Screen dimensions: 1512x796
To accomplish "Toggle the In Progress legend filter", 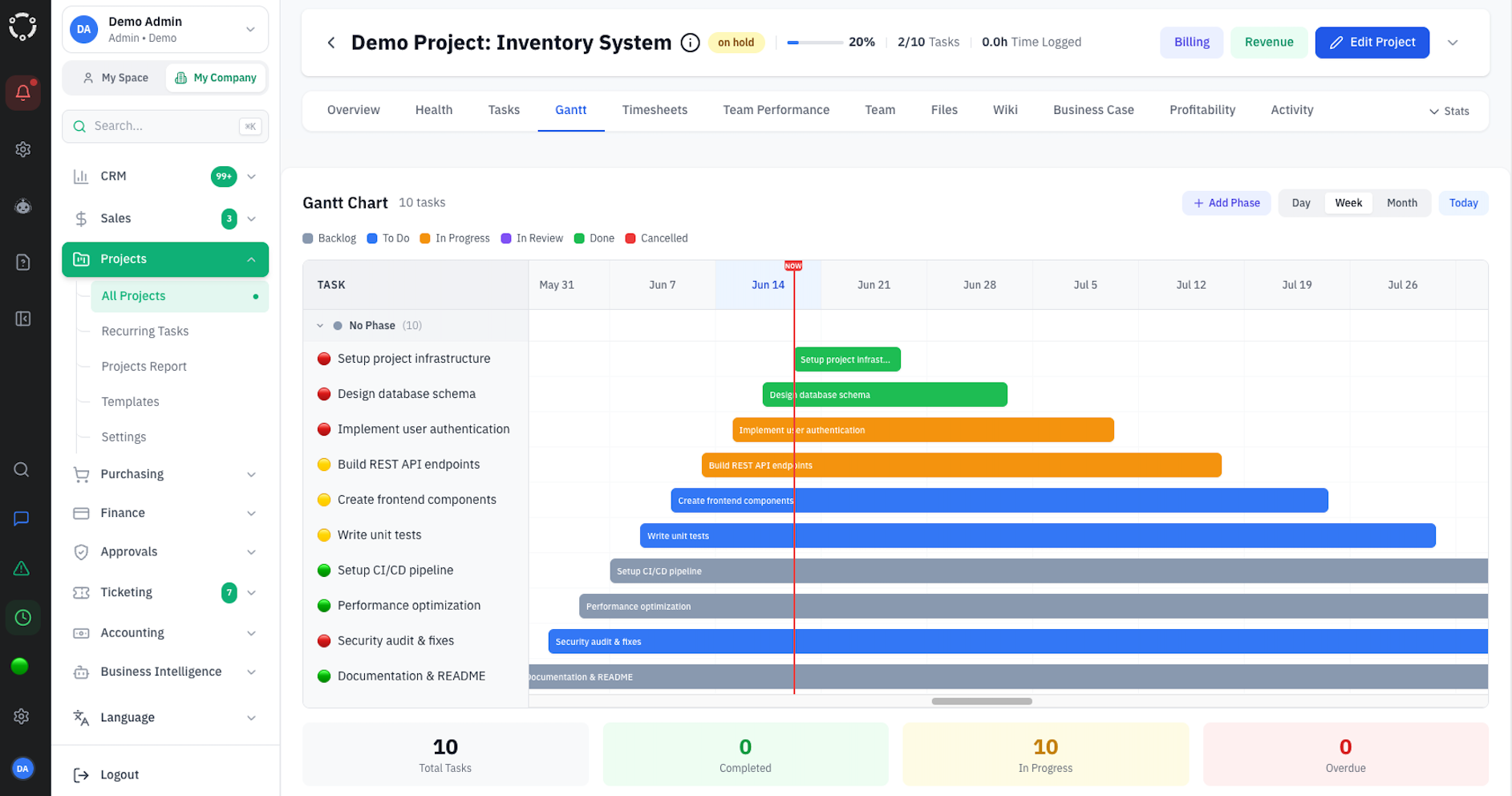I will [455, 238].
